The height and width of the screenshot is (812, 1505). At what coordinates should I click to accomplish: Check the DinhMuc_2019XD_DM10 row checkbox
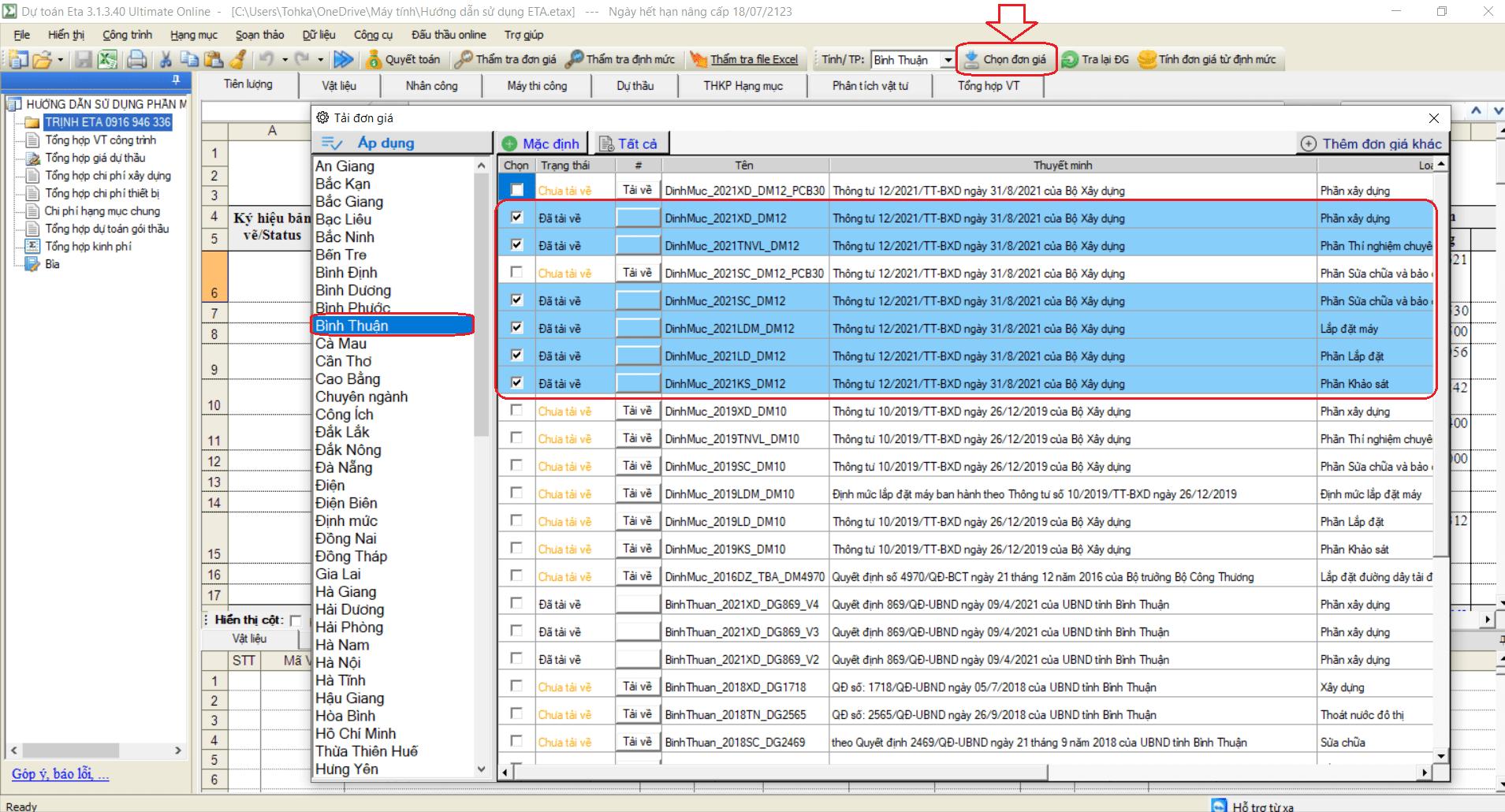pos(516,411)
